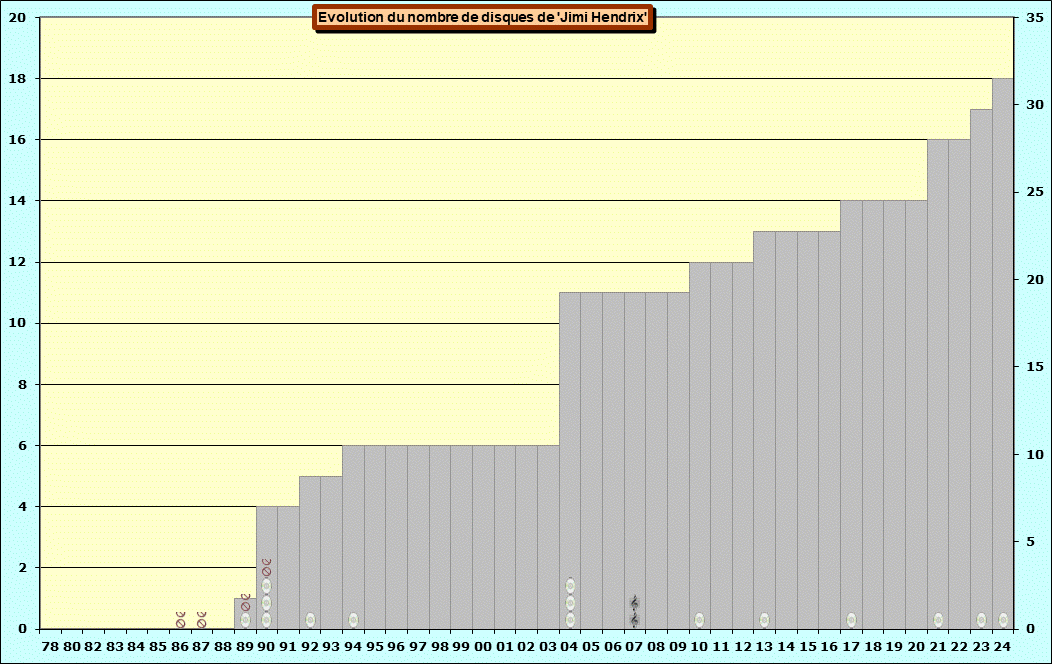The image size is (1052, 664).
Task: Click the CD disc icon above year 24
Action: pos(1003,620)
